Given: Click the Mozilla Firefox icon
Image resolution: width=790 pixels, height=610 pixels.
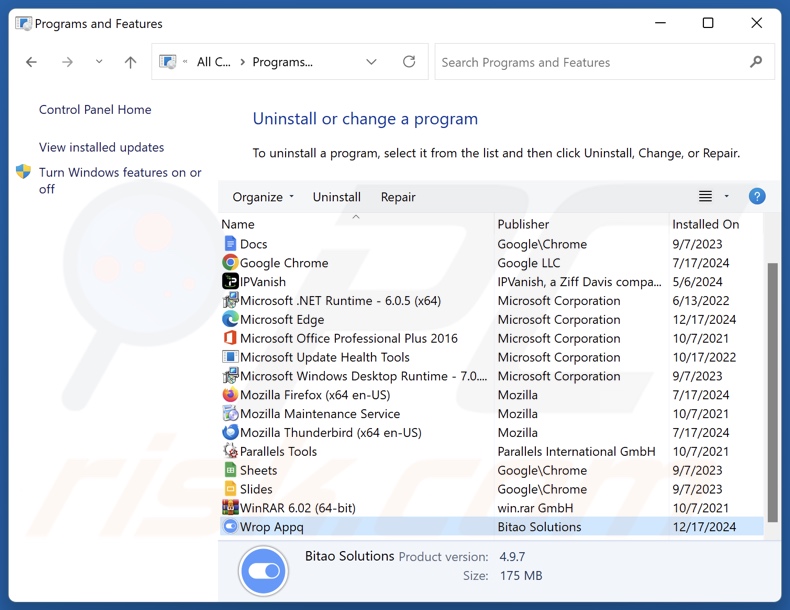Looking at the screenshot, I should click(230, 394).
